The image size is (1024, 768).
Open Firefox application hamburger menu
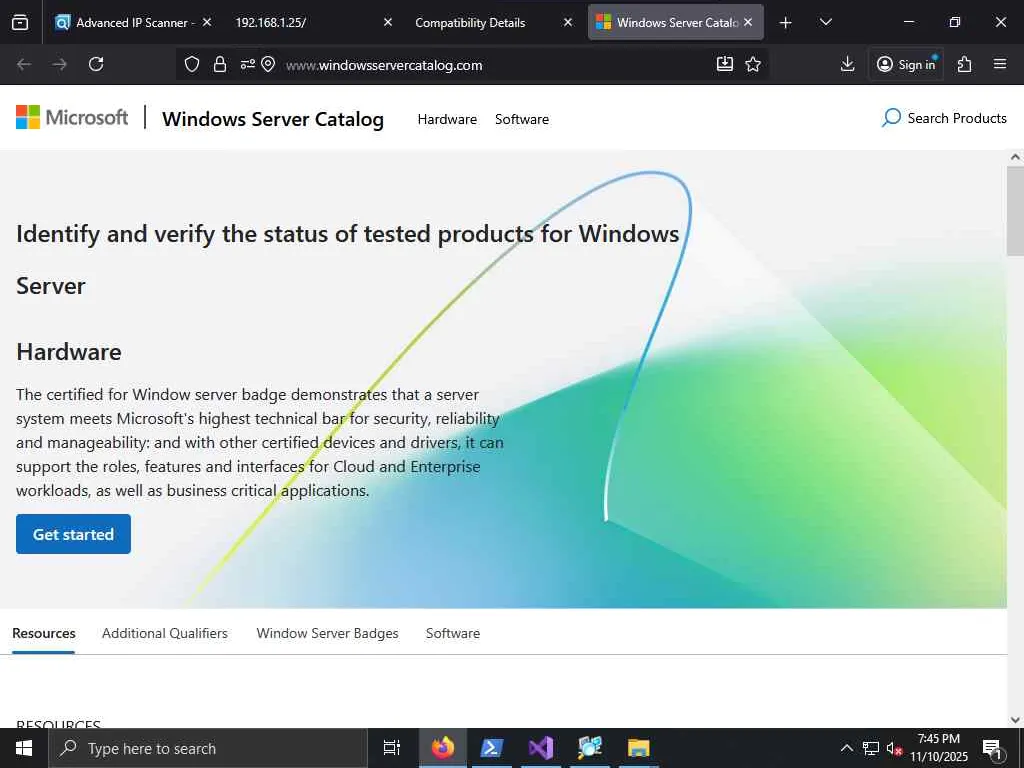(x=1000, y=64)
